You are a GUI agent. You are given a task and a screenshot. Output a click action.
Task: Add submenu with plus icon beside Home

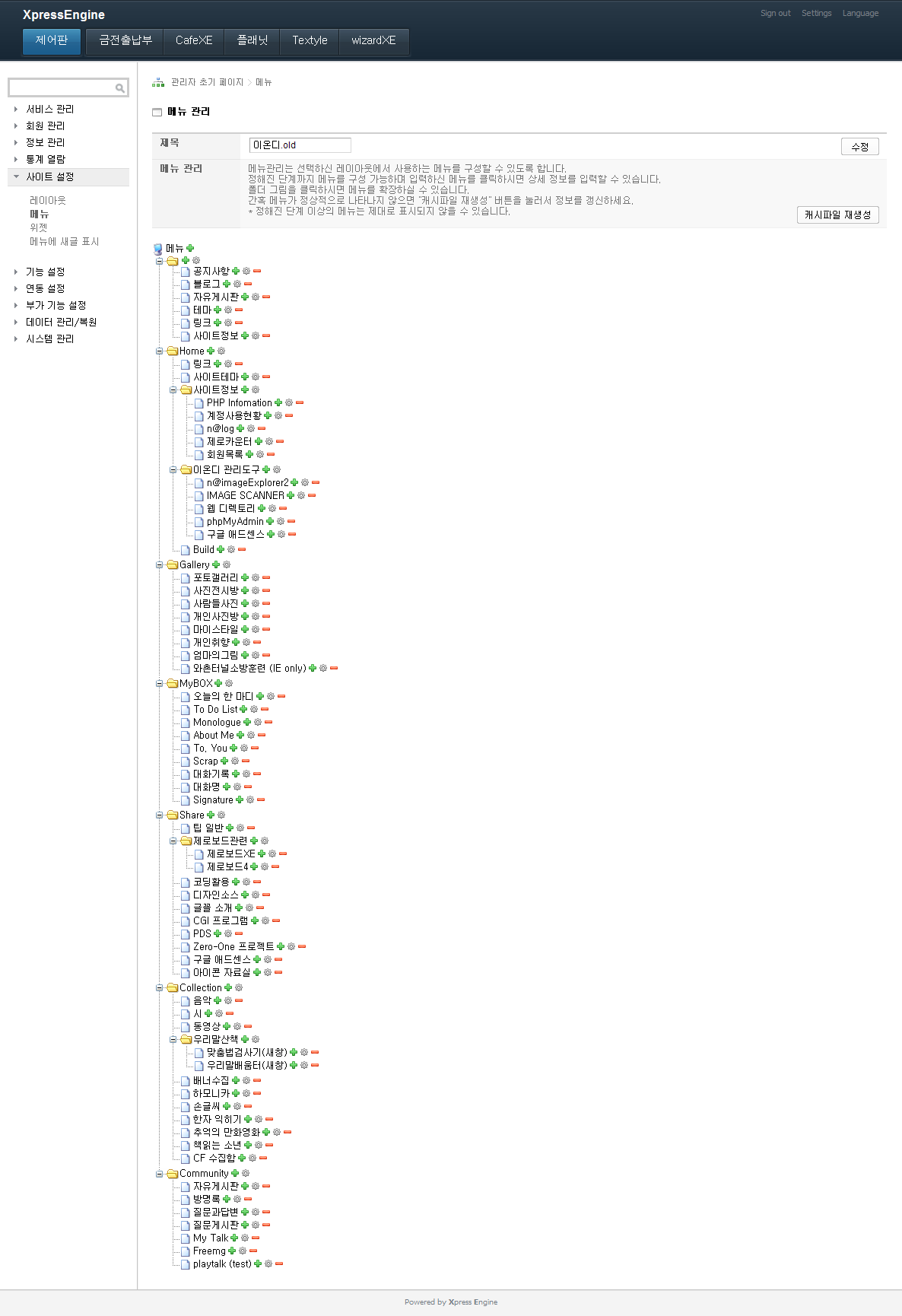tap(211, 351)
